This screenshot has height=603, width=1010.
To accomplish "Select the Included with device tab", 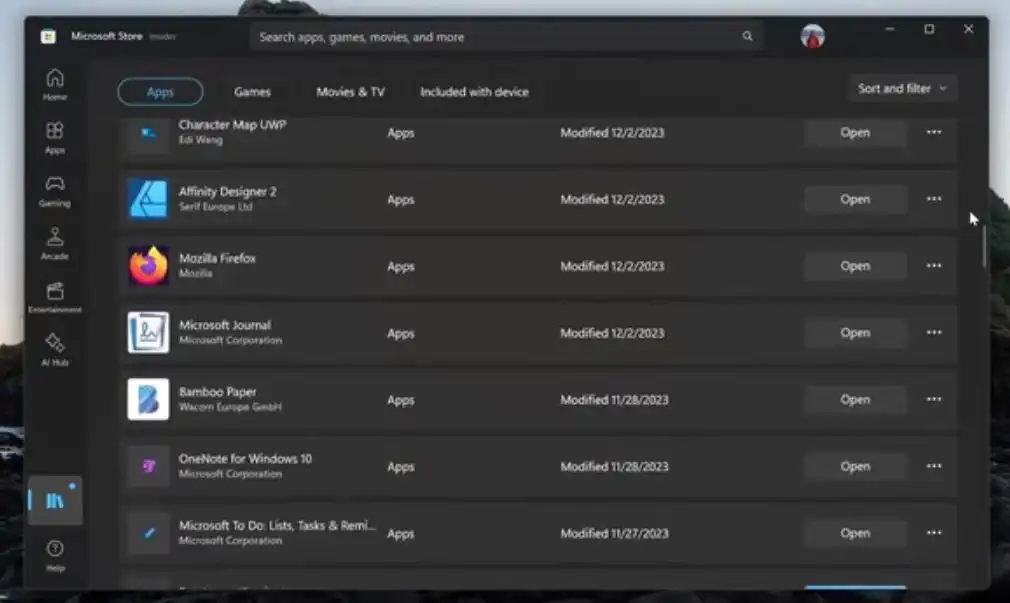I will [x=474, y=92].
